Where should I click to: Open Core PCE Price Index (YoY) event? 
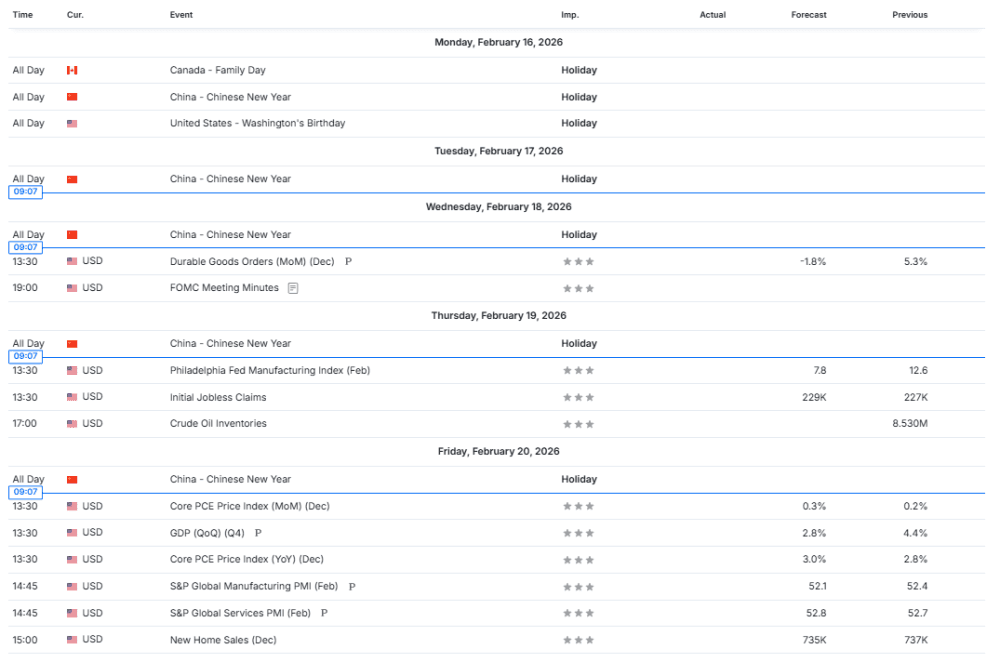coord(246,559)
